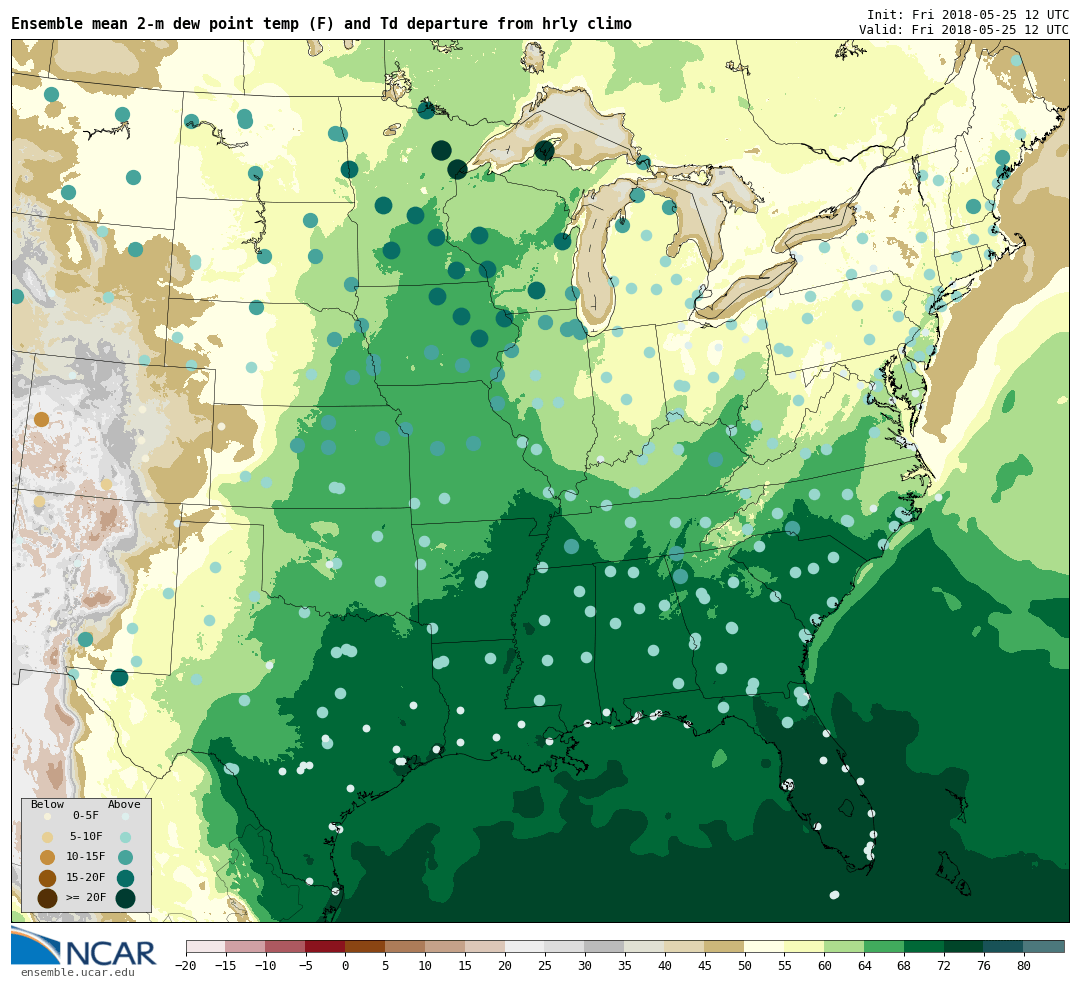This screenshot has height=985, width=1080.
Task: Click the '76' color bar tick label
Action: pyautogui.click(x=984, y=966)
